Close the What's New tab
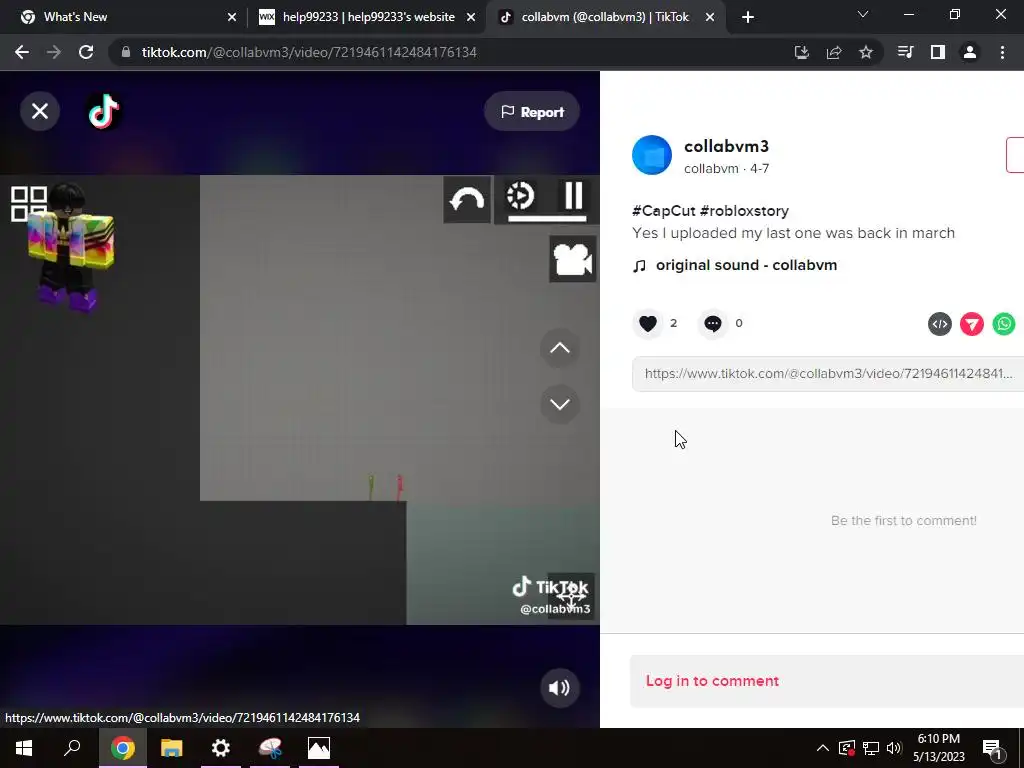The width and height of the screenshot is (1024, 768). pos(232,18)
